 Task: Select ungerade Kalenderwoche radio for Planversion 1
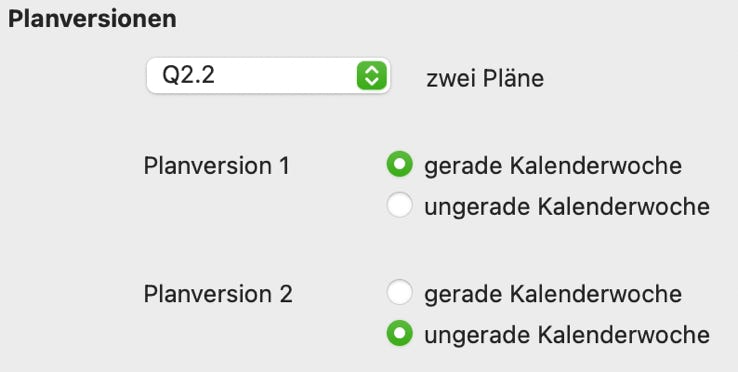tap(400, 205)
